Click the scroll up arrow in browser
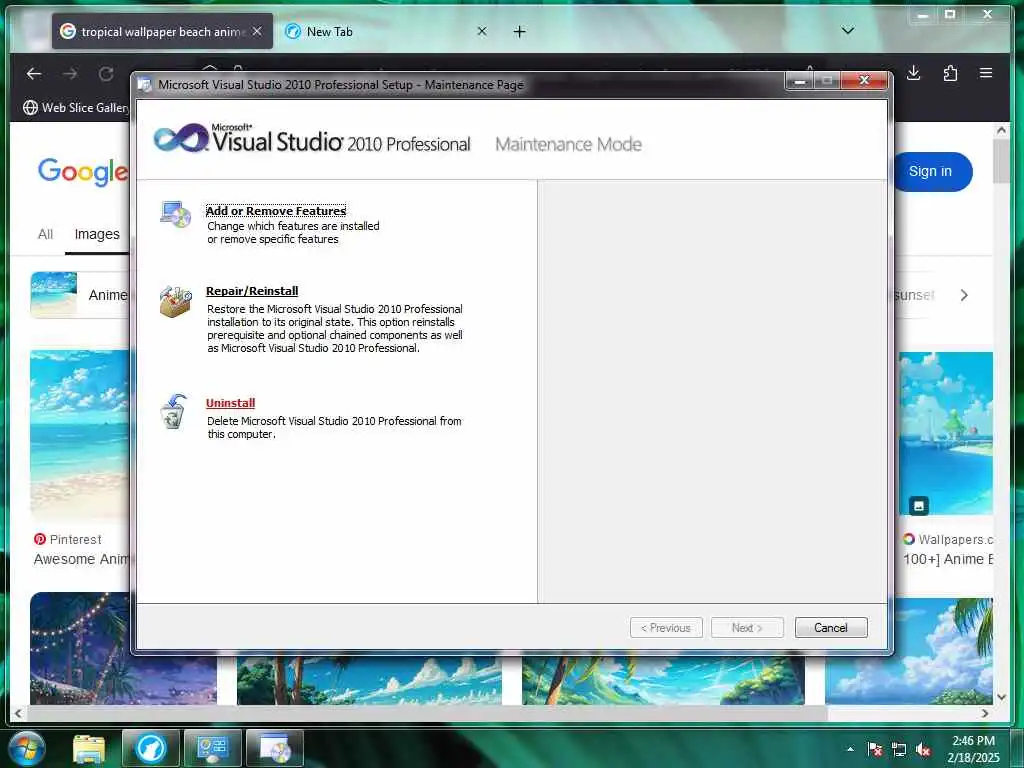This screenshot has height=768, width=1024. (1001, 130)
